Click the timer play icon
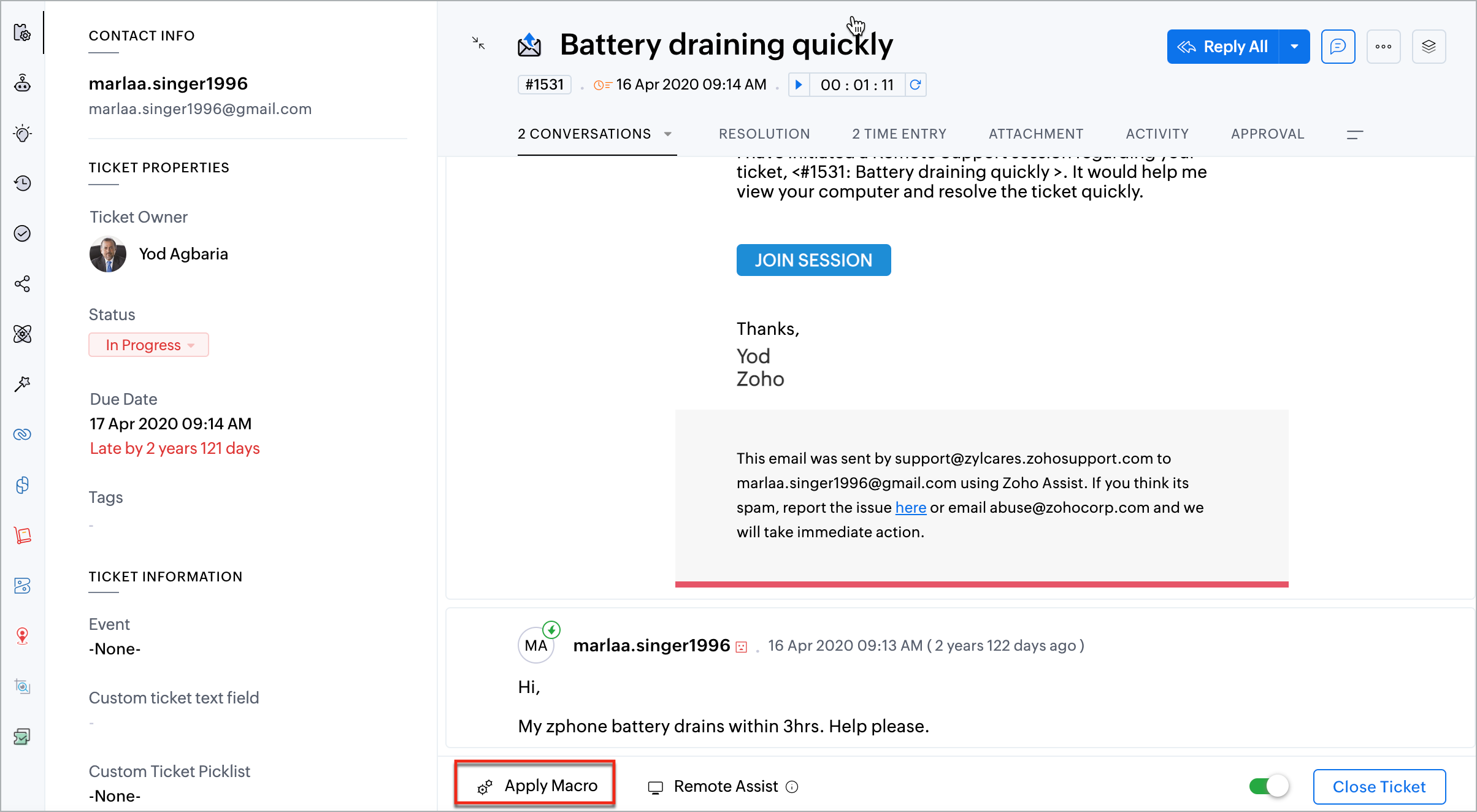 click(x=799, y=85)
